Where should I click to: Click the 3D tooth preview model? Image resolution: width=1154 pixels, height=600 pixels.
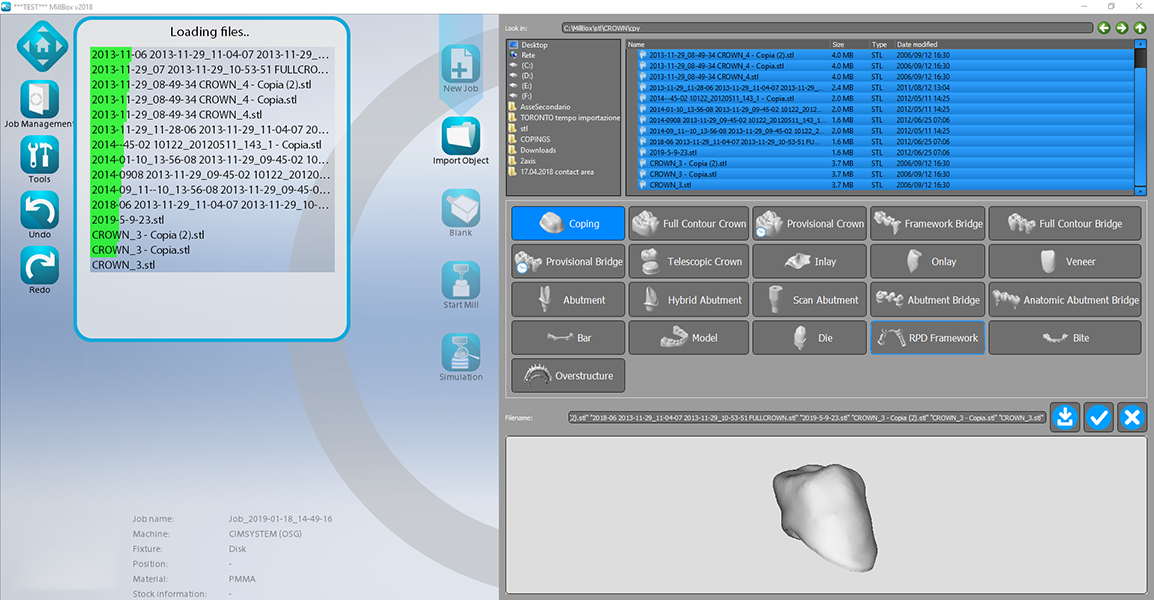825,516
